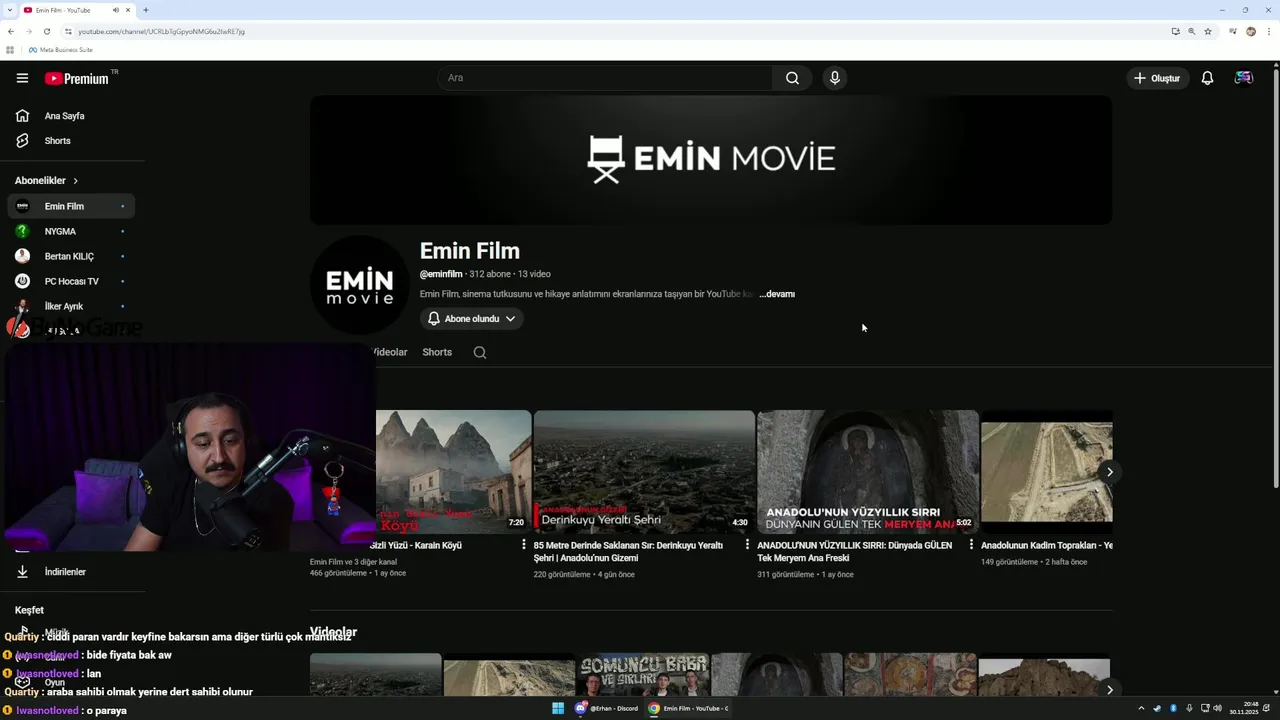Click the Emin Movie channel banner

(x=711, y=160)
